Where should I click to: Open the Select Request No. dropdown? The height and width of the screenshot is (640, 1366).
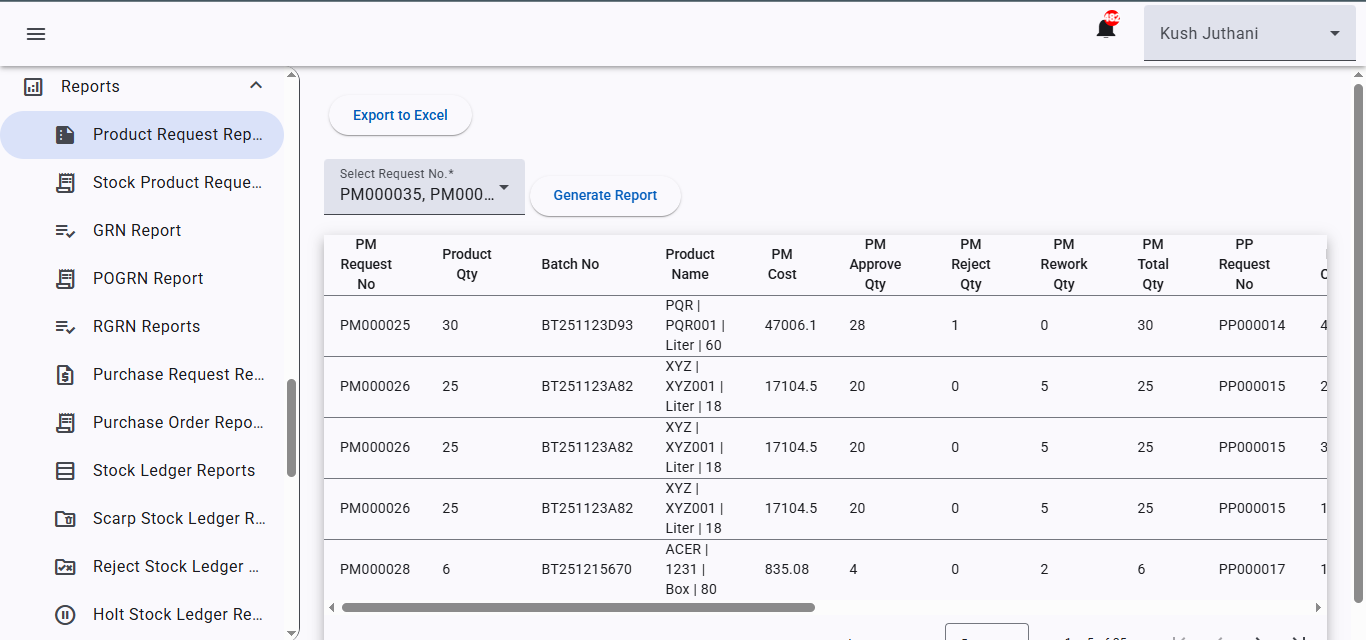[x=424, y=187]
